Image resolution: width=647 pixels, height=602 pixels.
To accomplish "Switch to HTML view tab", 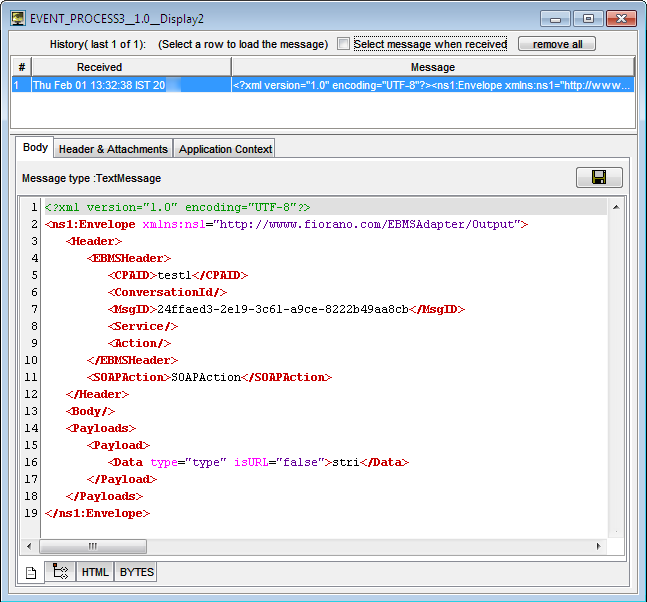I will [95, 572].
